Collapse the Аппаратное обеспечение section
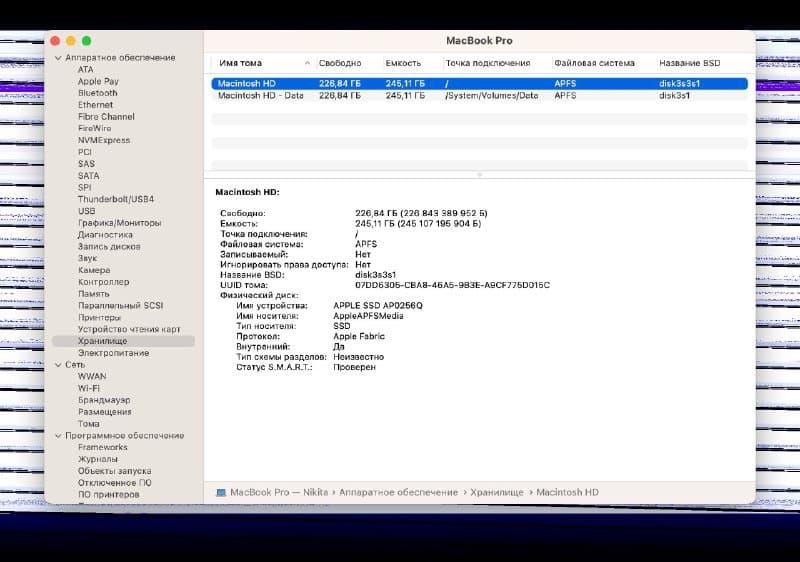The image size is (800, 562). (58, 58)
